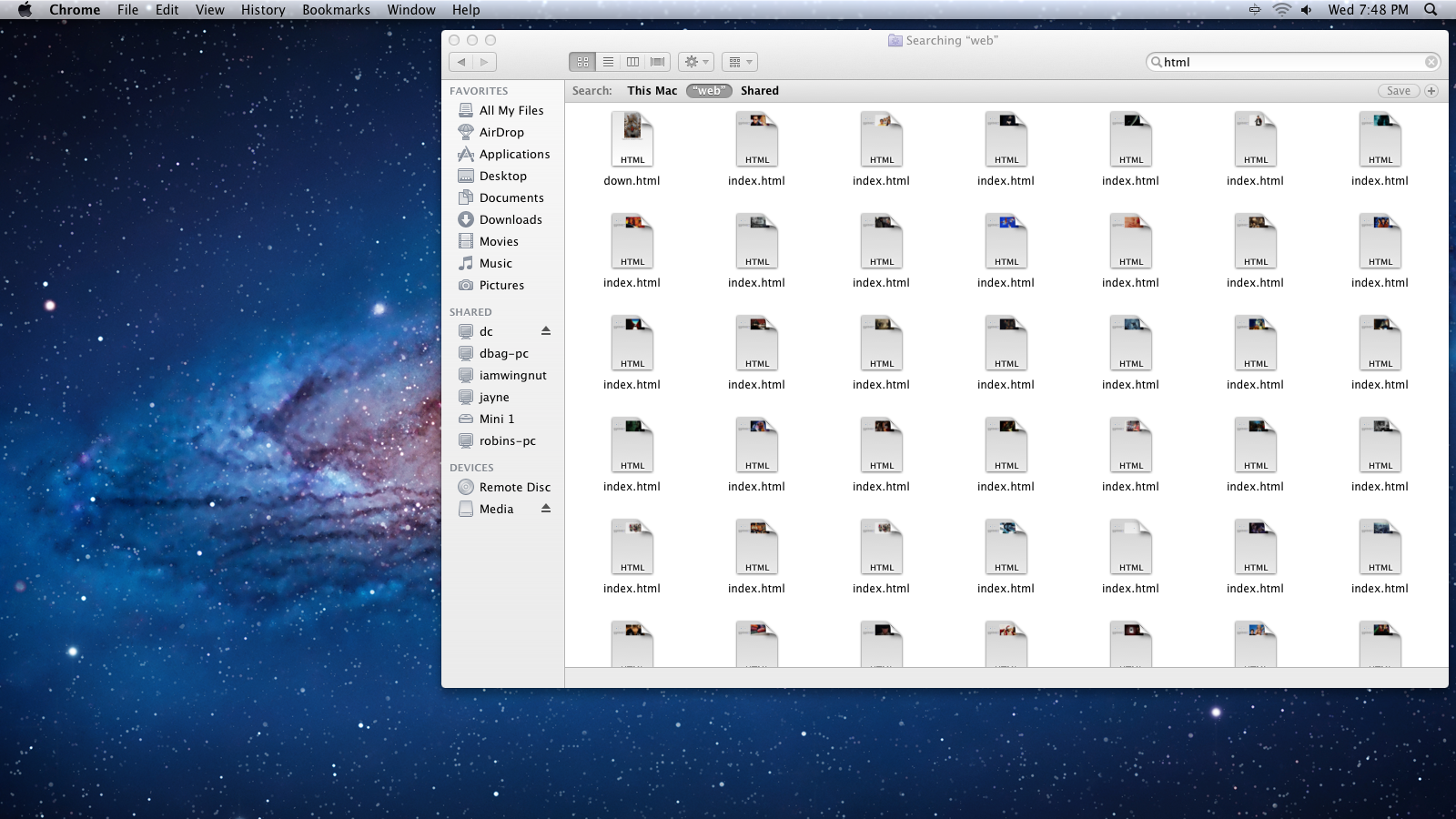
Task: Save the current search
Action: pos(1398,91)
